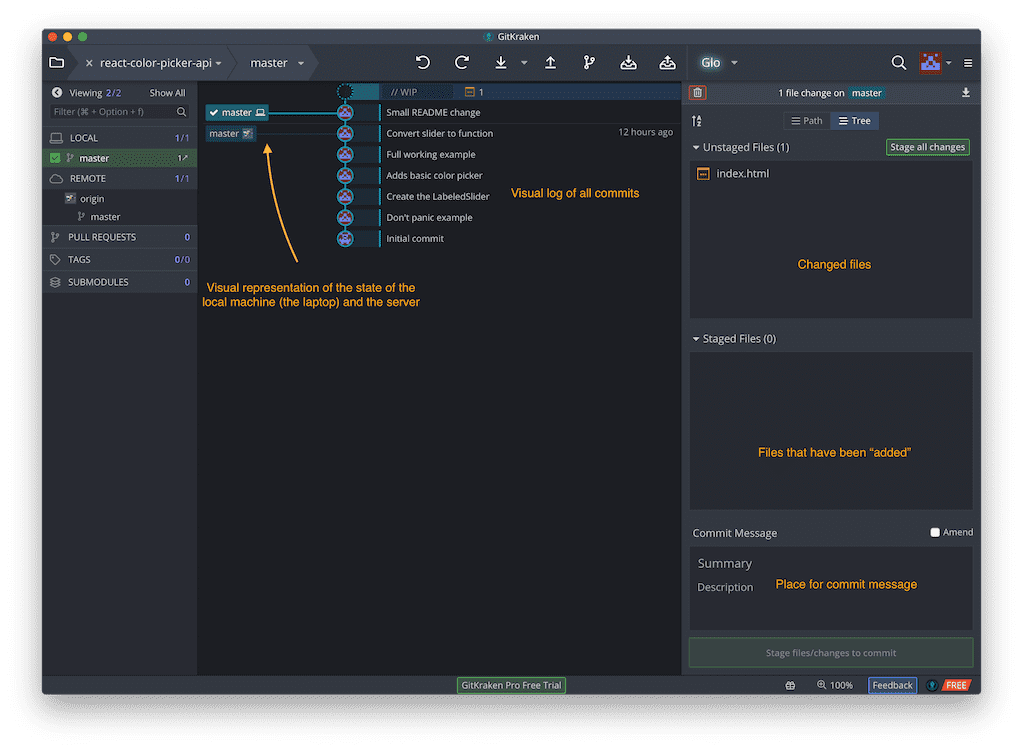Open the Glo dropdown arrow
The image size is (1023, 750).
pyautogui.click(x=734, y=63)
